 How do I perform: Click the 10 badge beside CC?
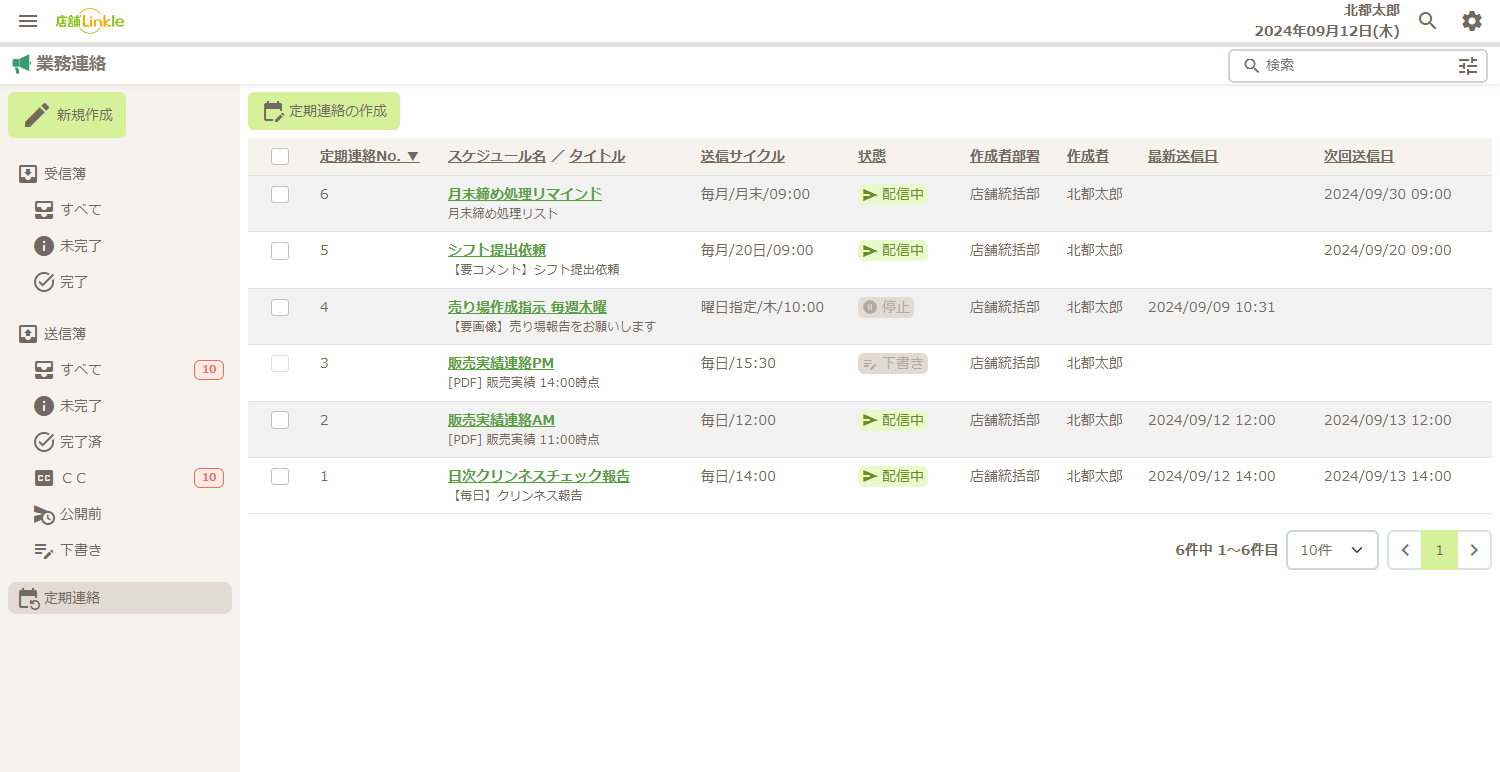coord(209,478)
